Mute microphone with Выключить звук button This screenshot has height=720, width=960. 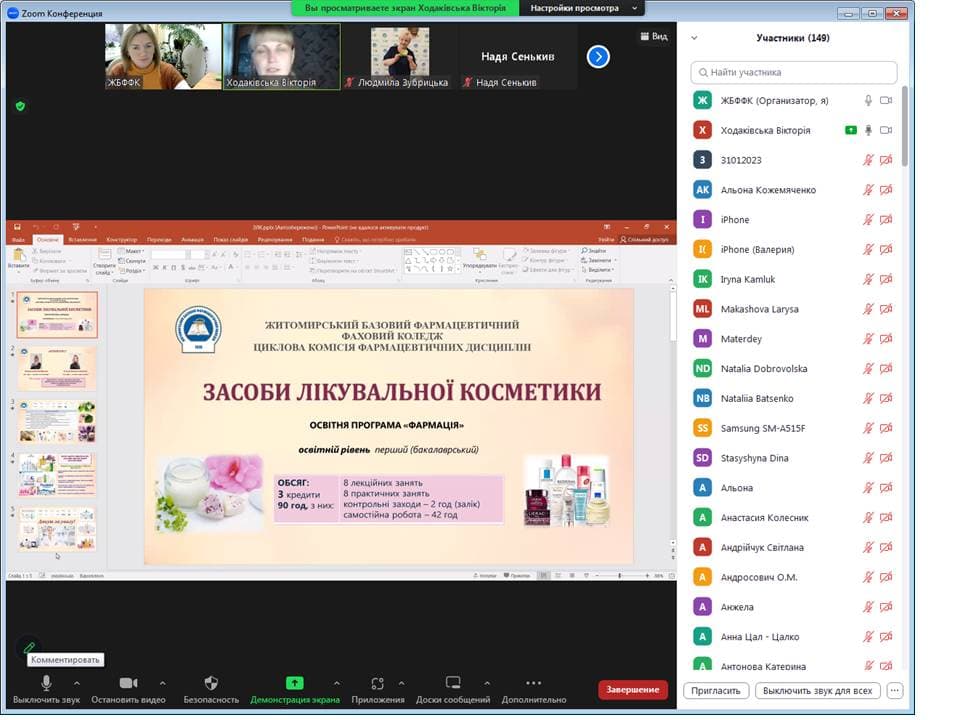pyautogui.click(x=46, y=689)
